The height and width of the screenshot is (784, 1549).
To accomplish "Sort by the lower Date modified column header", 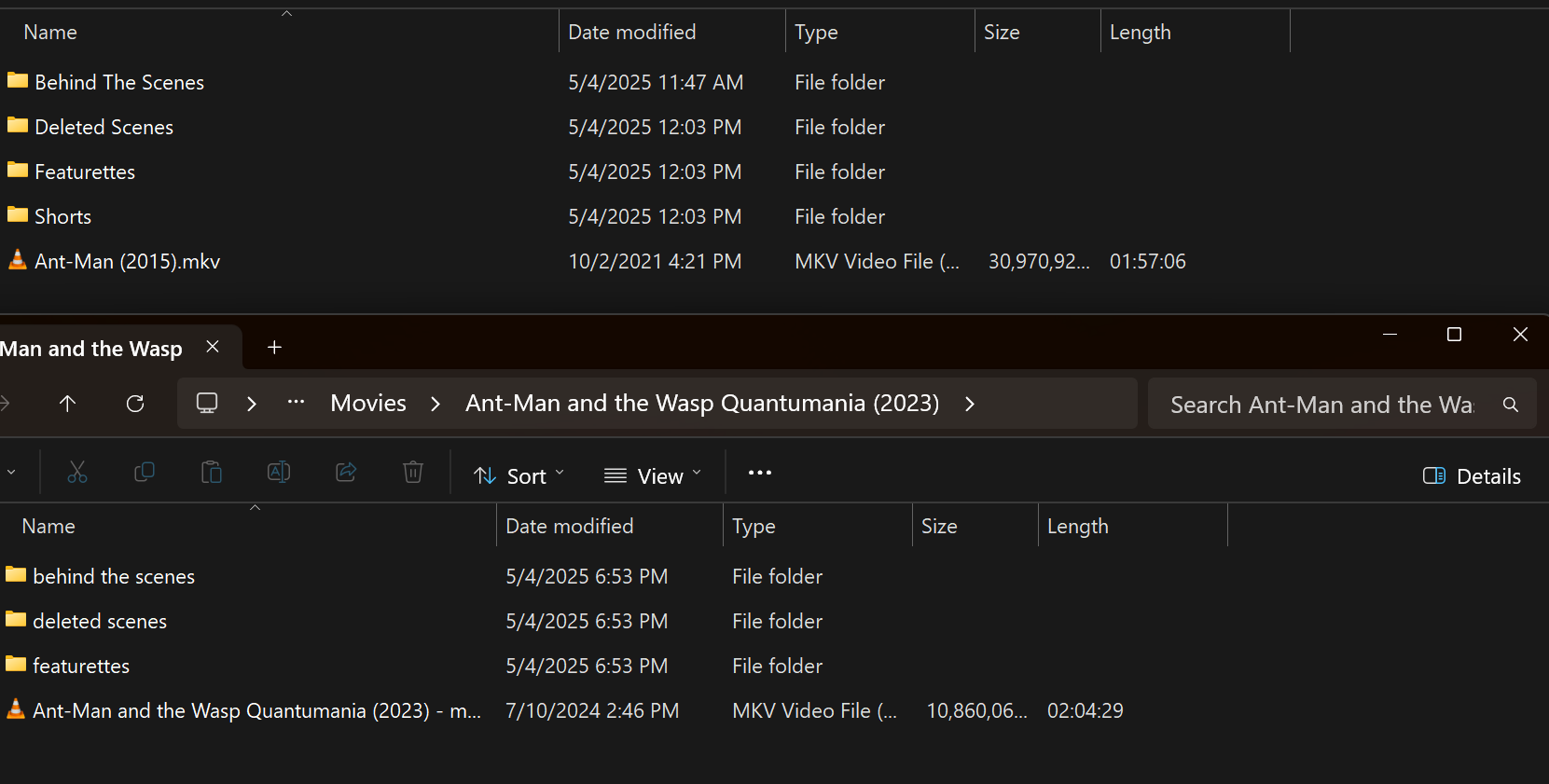I will pyautogui.click(x=570, y=527).
